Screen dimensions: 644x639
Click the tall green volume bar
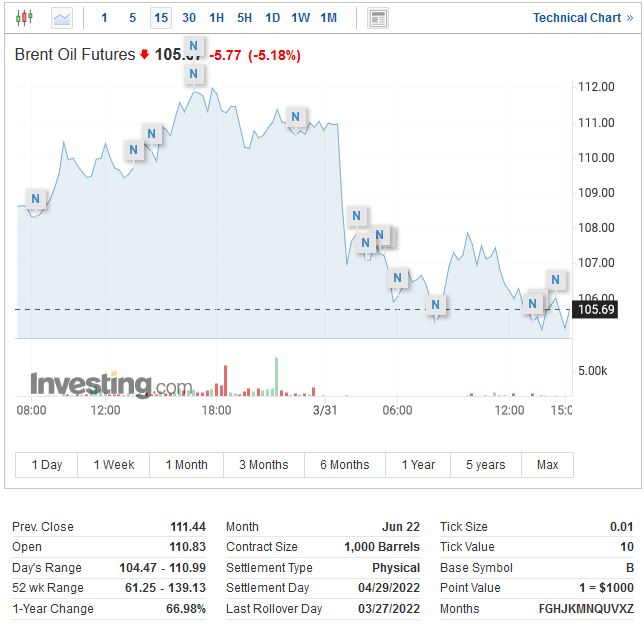click(x=276, y=378)
